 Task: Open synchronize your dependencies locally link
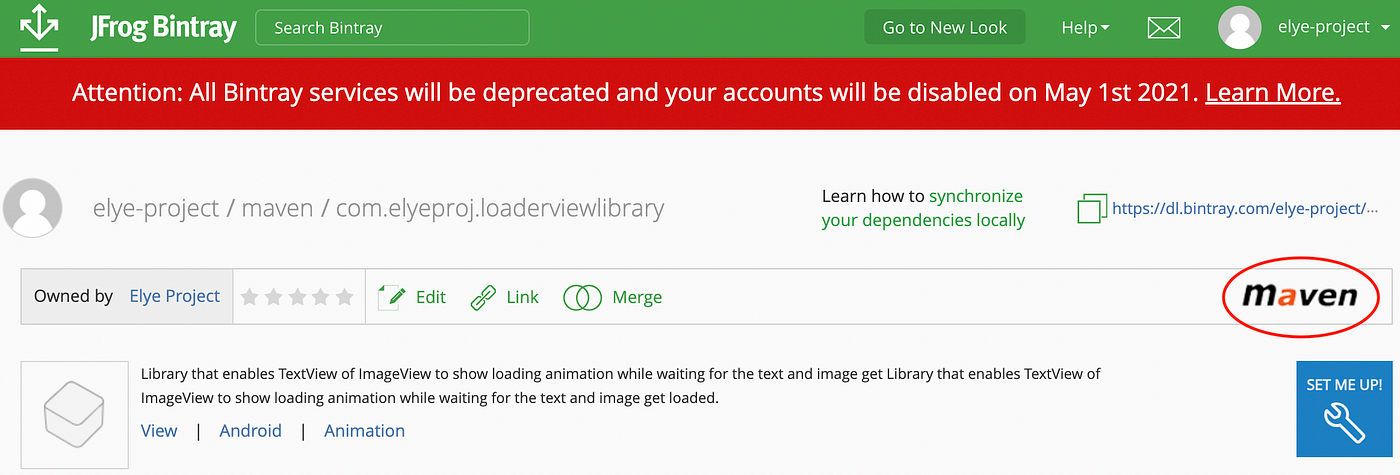coord(923,208)
